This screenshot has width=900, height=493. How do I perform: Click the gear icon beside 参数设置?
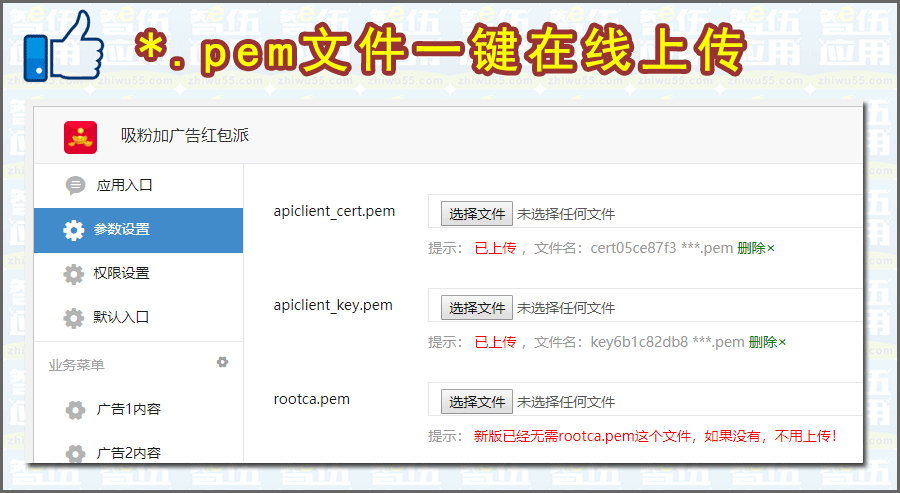tap(73, 230)
